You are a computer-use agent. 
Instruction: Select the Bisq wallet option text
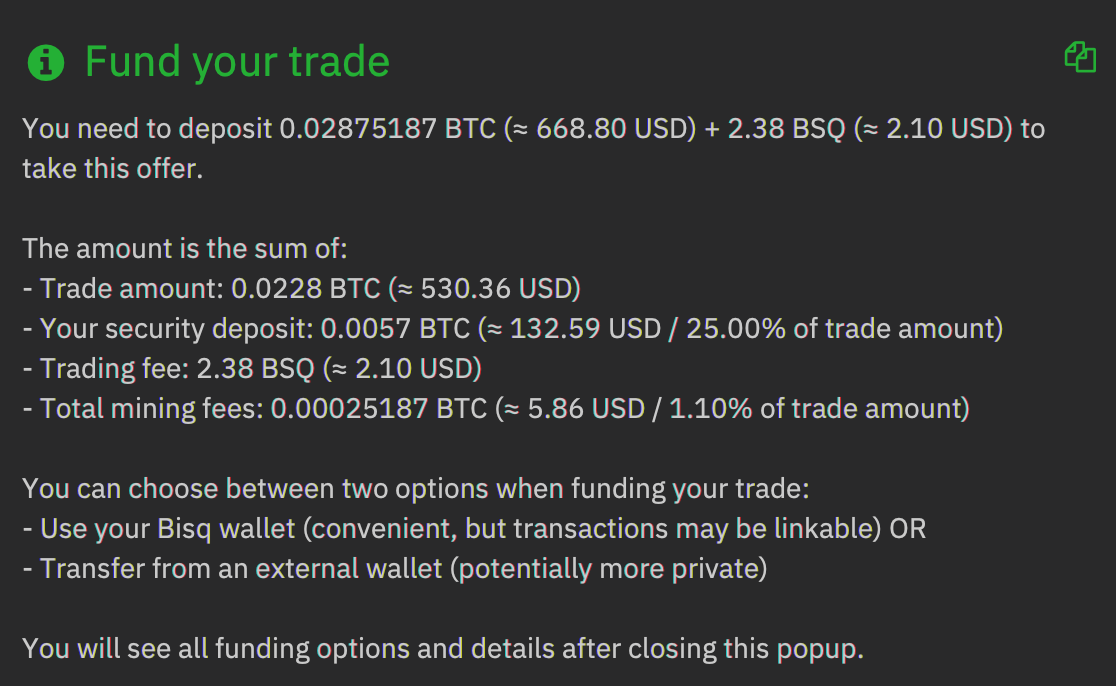click(x=400, y=528)
